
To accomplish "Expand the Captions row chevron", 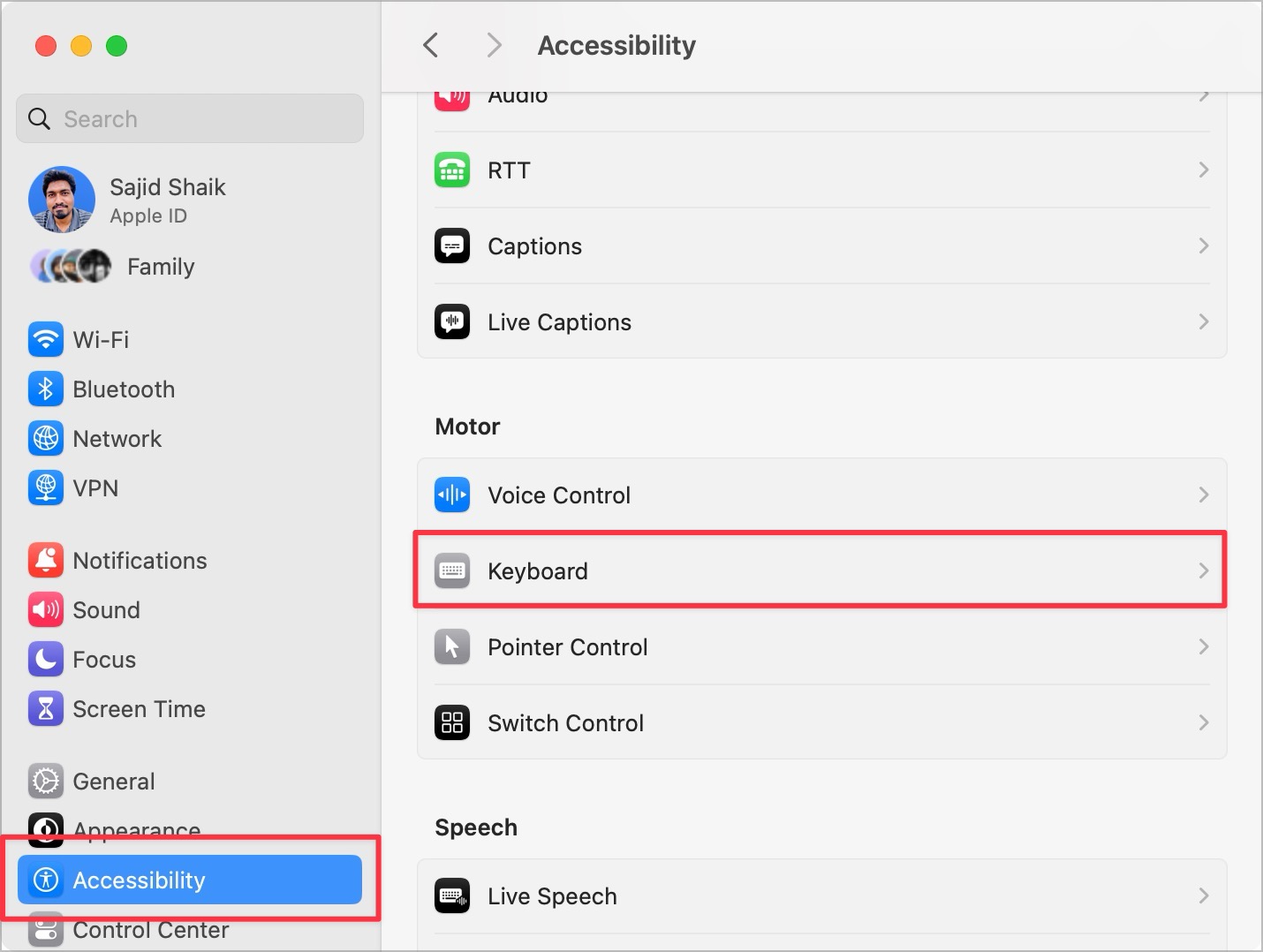I will pos(1203,246).
